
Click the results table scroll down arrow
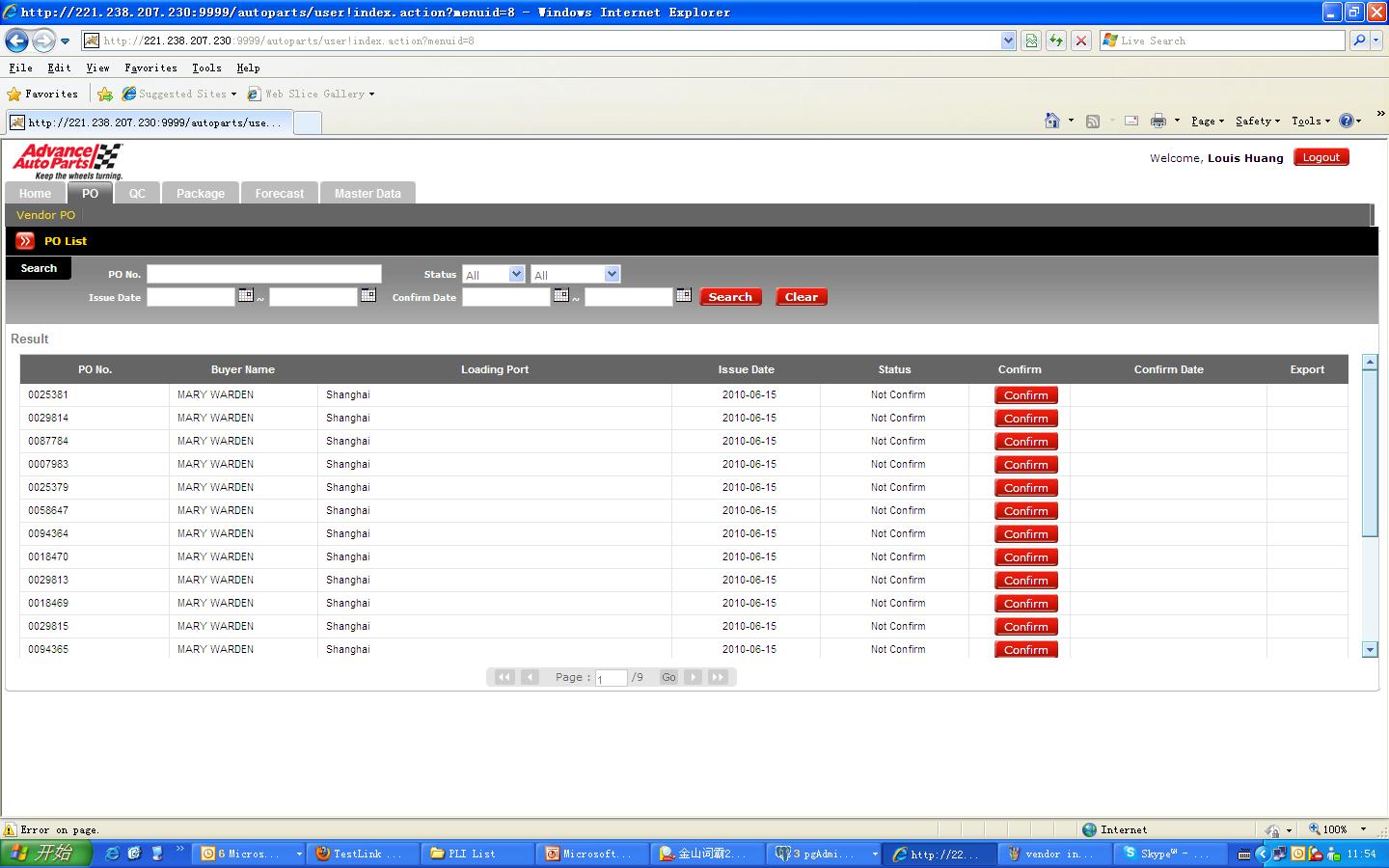tap(1370, 649)
